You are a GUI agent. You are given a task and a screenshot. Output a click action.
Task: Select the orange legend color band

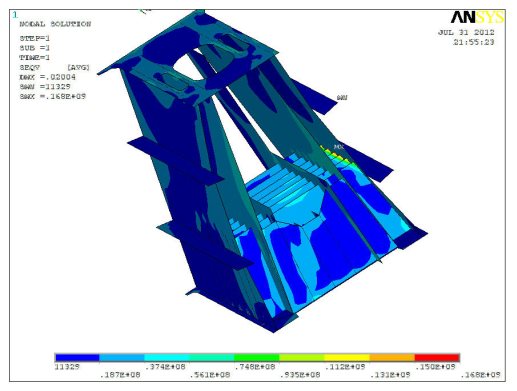click(x=392, y=358)
